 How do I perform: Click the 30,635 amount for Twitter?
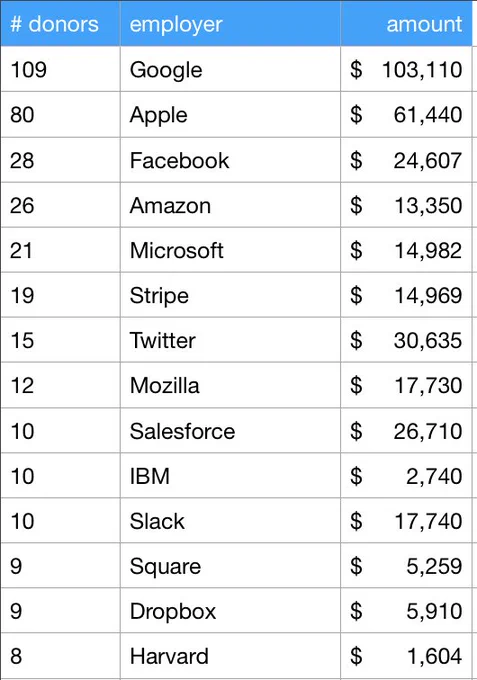(406, 340)
